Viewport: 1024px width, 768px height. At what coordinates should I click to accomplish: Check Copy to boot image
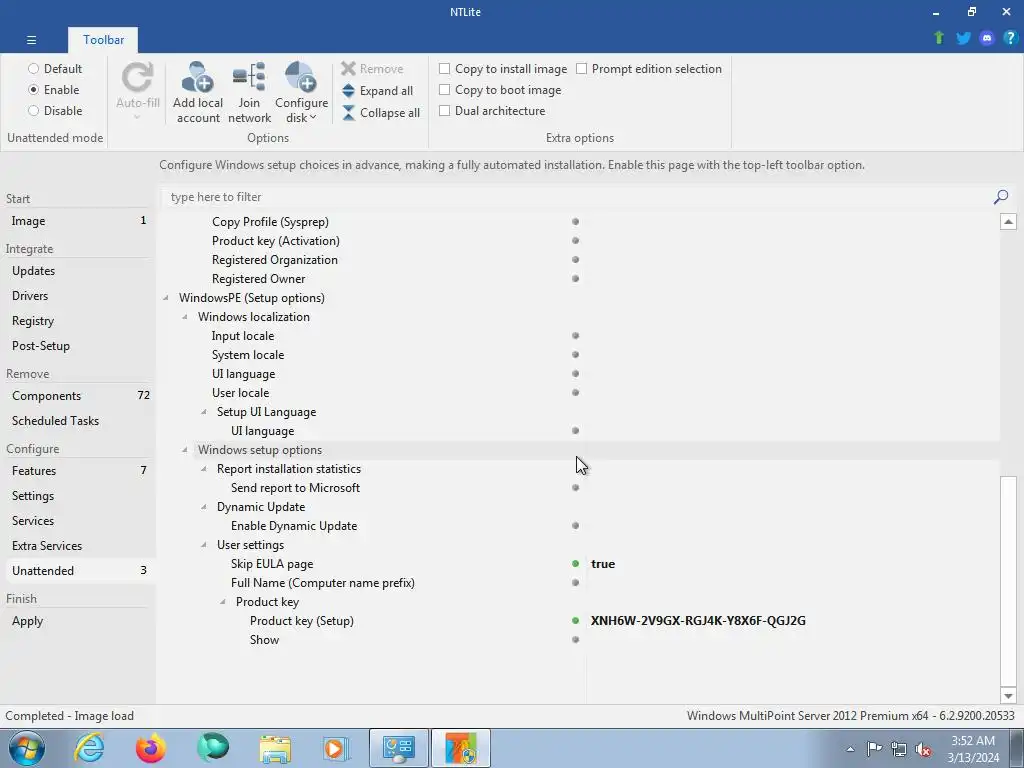coord(445,89)
